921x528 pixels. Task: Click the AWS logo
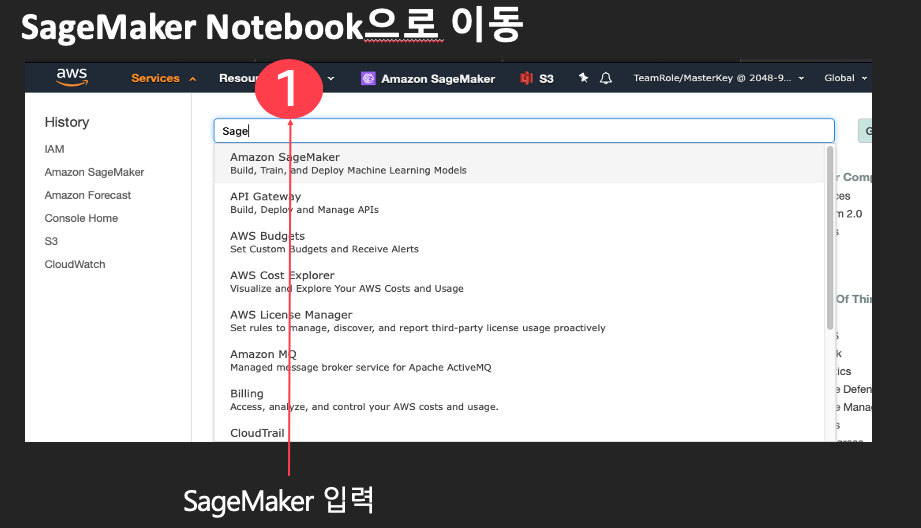pos(72,77)
